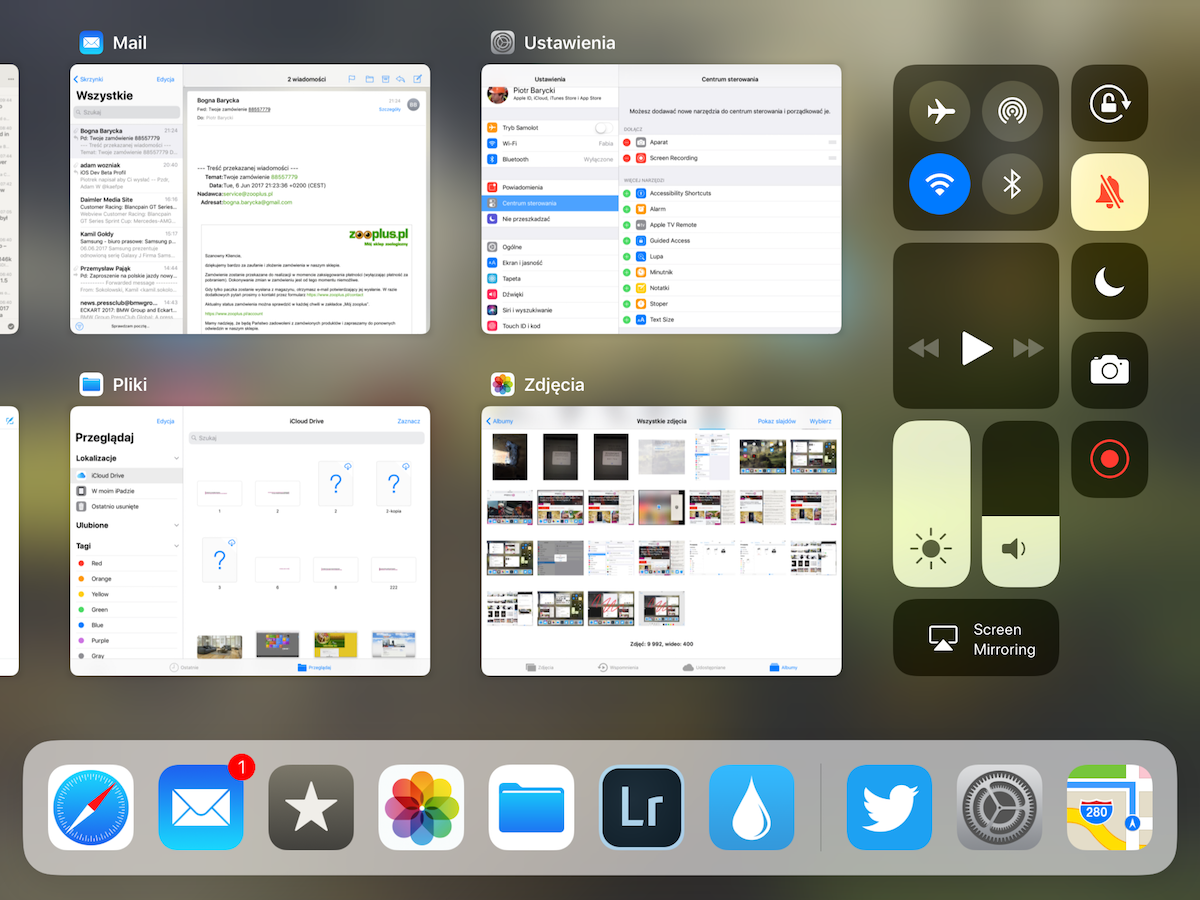Screen dimensions: 1200x900
Task: Open Lightroom app in the dock
Action: point(641,808)
